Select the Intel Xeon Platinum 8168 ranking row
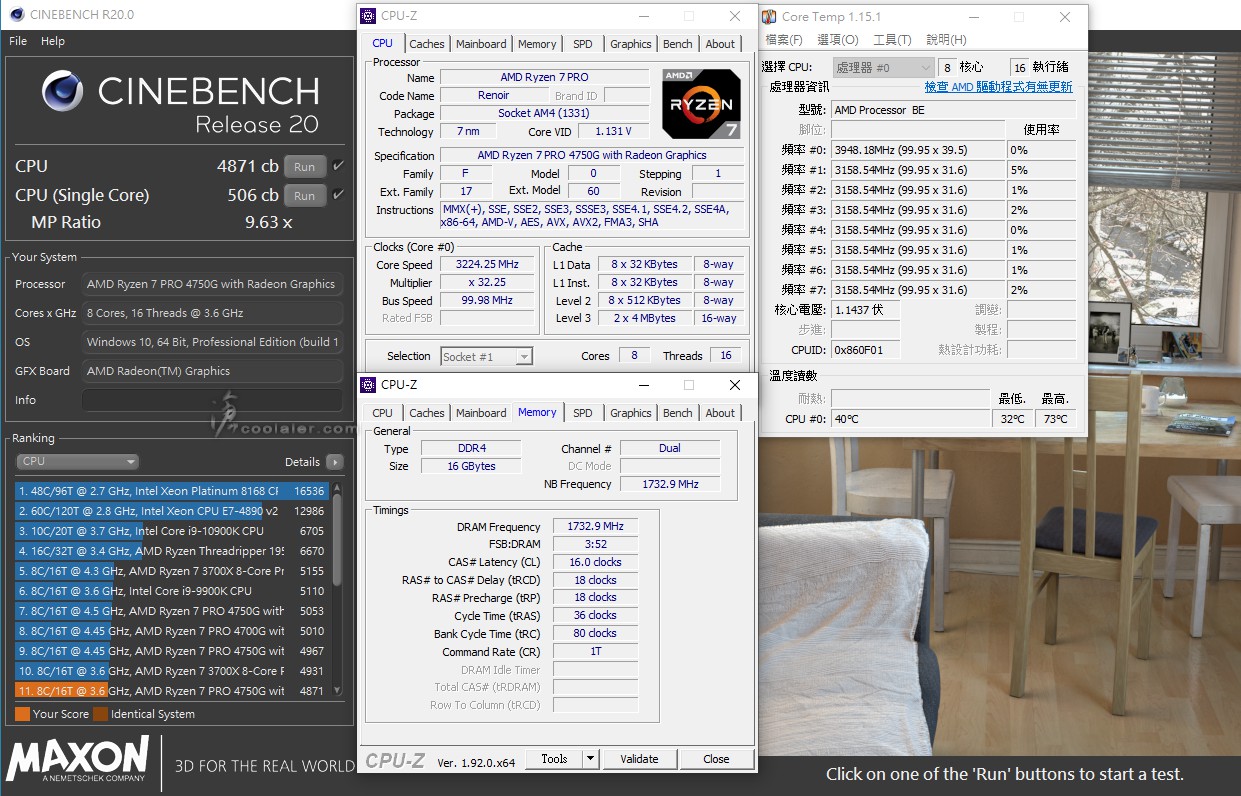The width and height of the screenshot is (1241, 796). tap(171, 491)
